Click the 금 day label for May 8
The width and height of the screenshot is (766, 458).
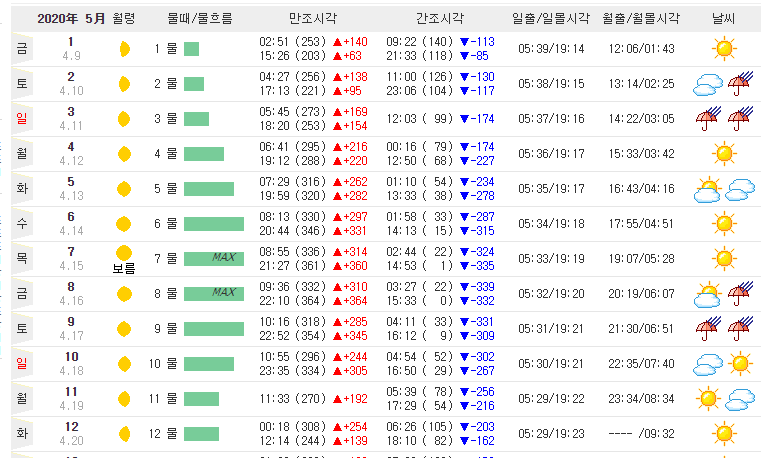(x=22, y=293)
